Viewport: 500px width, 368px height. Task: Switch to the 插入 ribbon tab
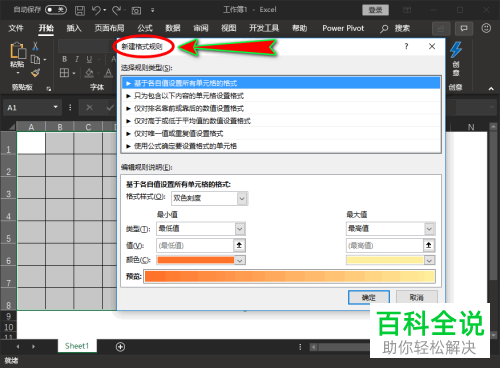74,28
